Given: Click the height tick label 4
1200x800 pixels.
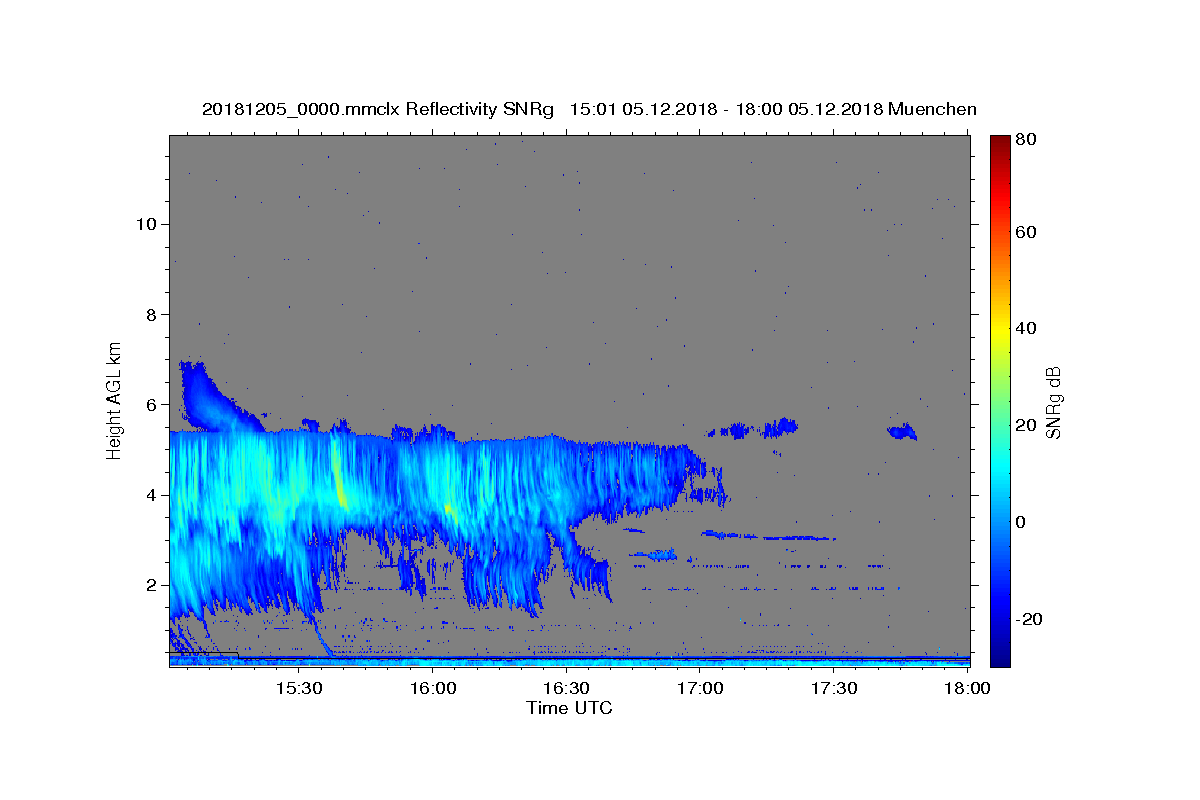Looking at the screenshot, I should [150, 495].
